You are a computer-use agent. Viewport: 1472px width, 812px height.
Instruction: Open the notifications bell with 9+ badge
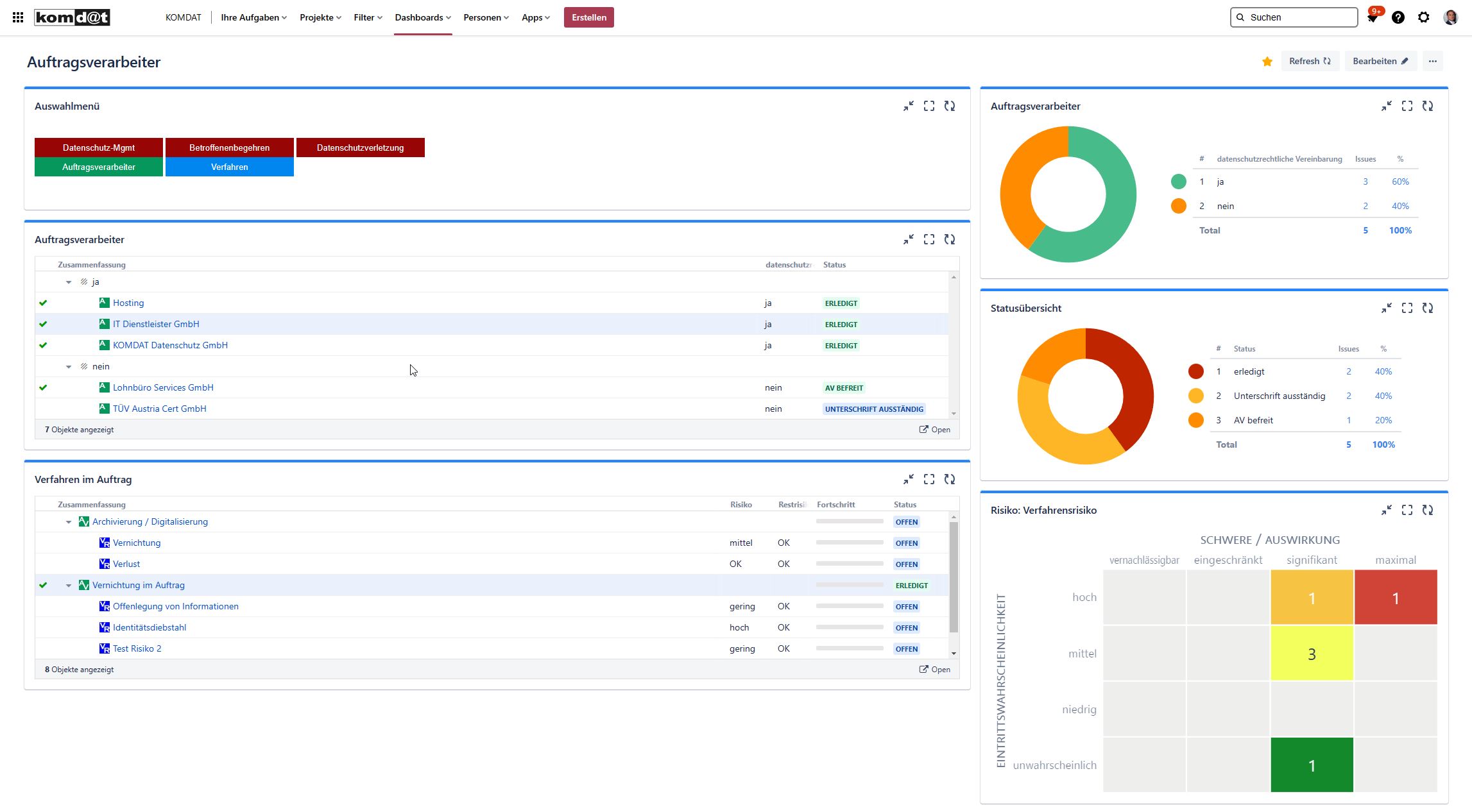click(1372, 18)
